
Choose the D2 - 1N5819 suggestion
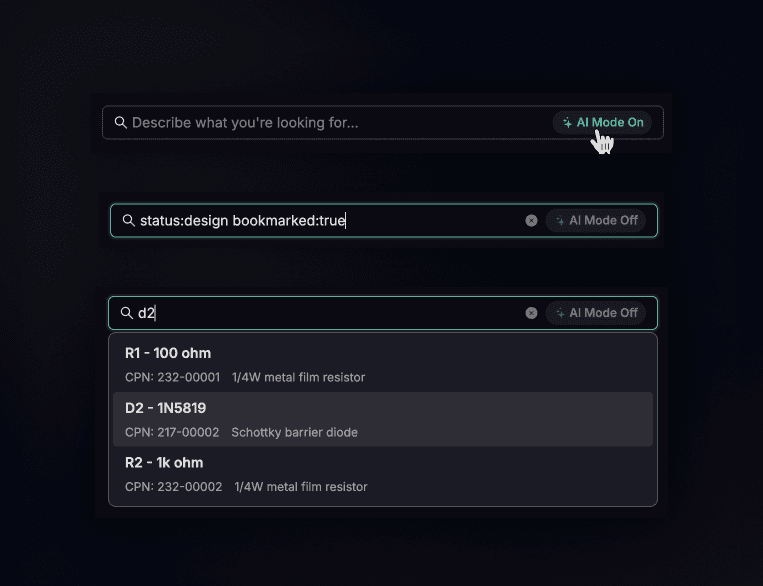click(166, 408)
